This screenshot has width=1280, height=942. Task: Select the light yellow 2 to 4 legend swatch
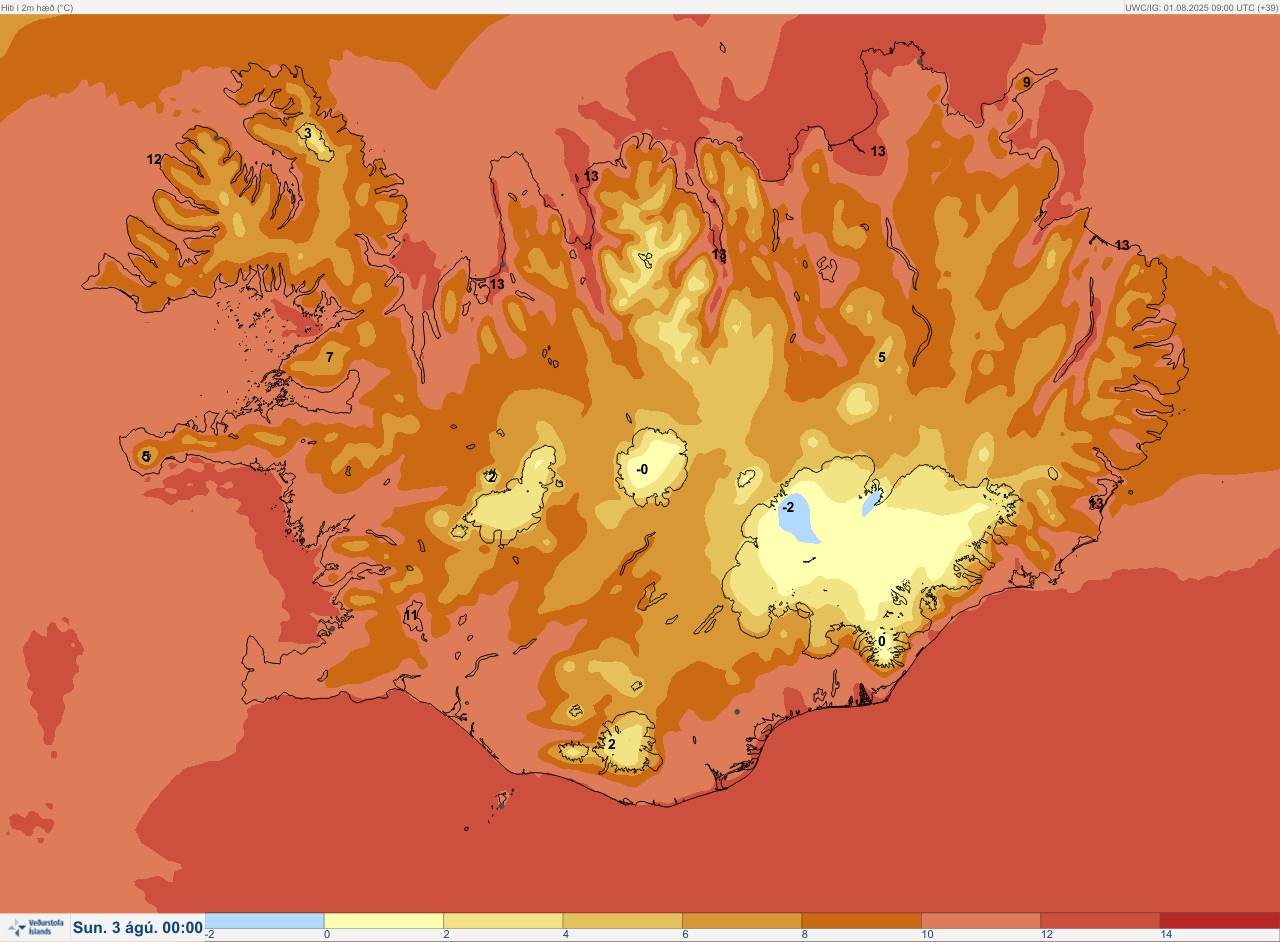tap(503, 920)
